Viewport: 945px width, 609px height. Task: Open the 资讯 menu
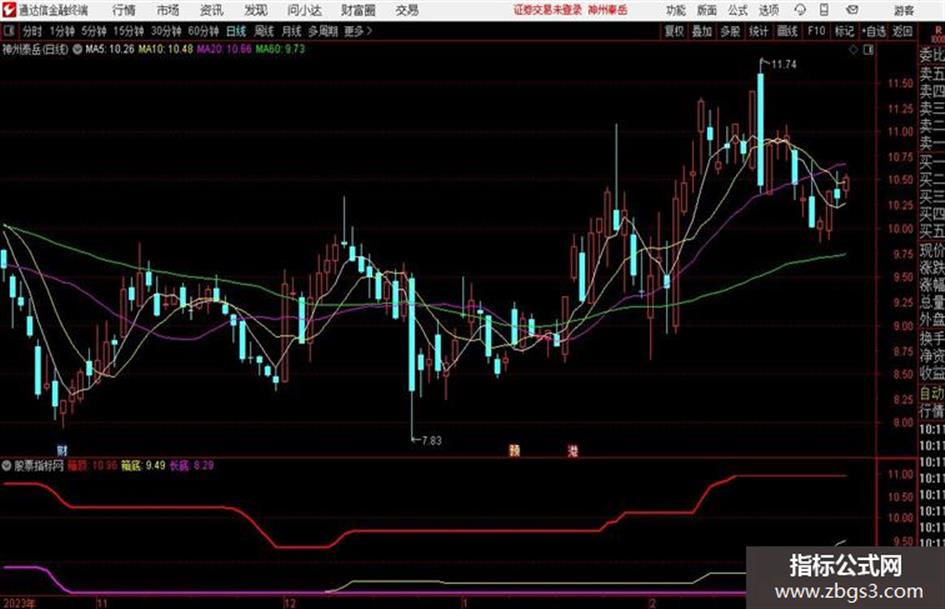(x=212, y=10)
